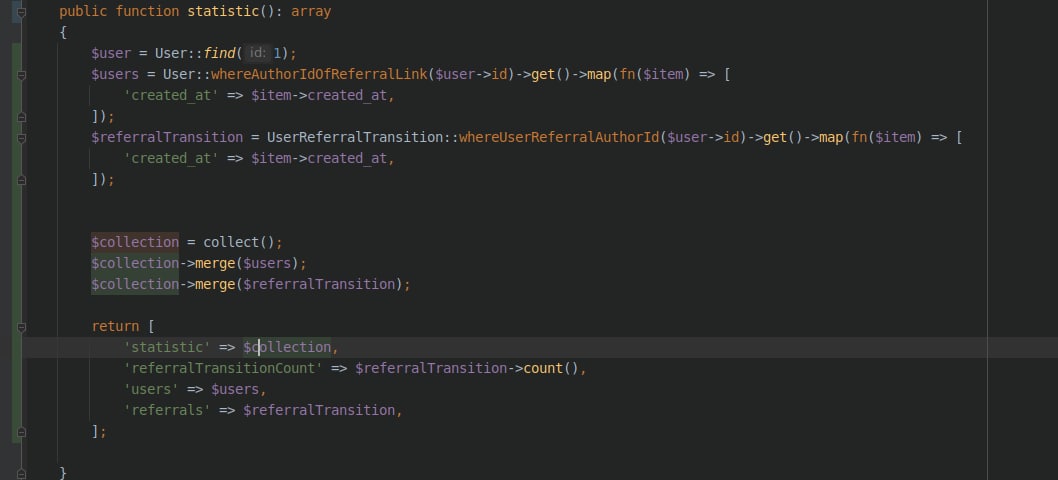Click the 'count' method call
The height and width of the screenshot is (480, 1058).
coord(543,368)
